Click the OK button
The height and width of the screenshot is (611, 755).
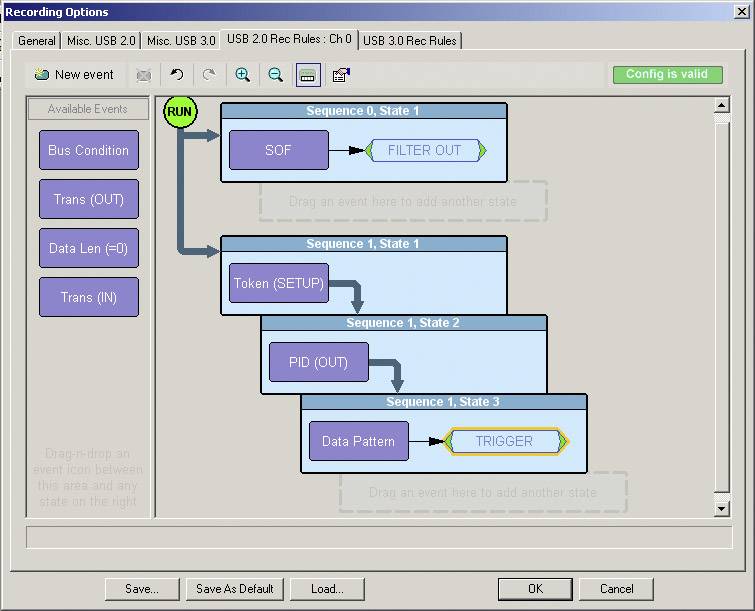535,589
